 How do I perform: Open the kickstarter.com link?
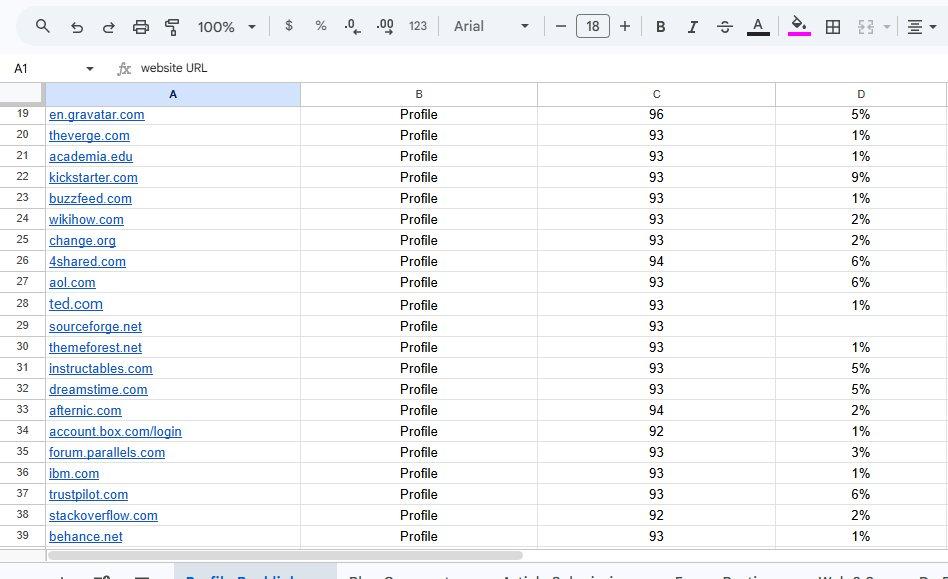click(93, 178)
